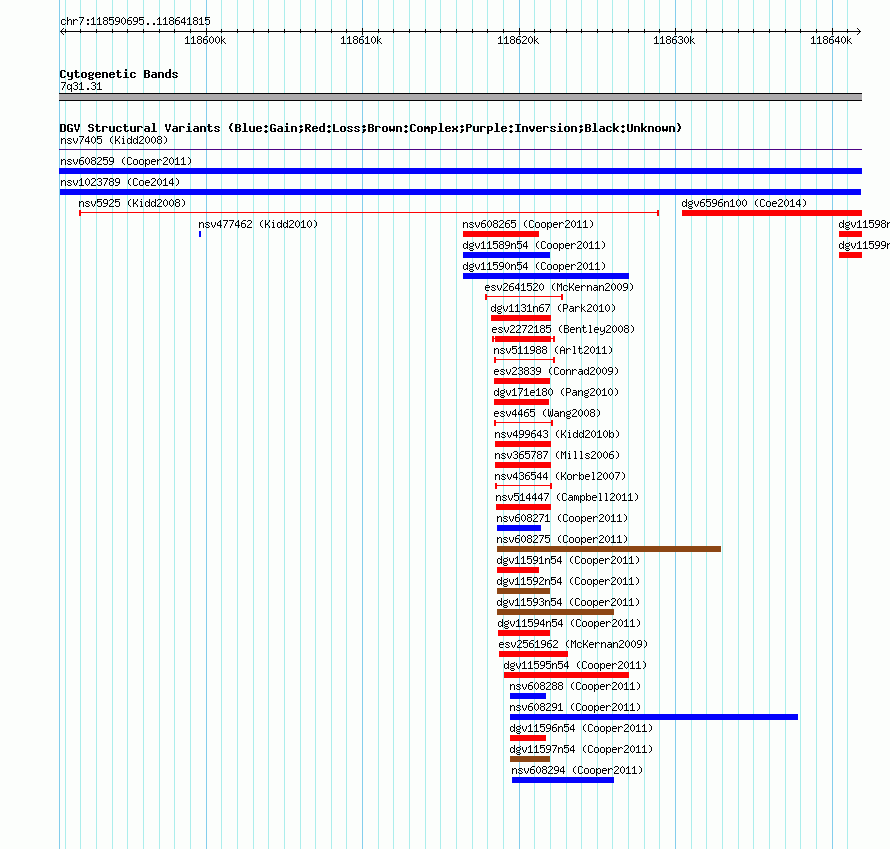Click nsv608275 (Cooper2011) label
Viewport: 890px width, 849px height.
(562, 539)
